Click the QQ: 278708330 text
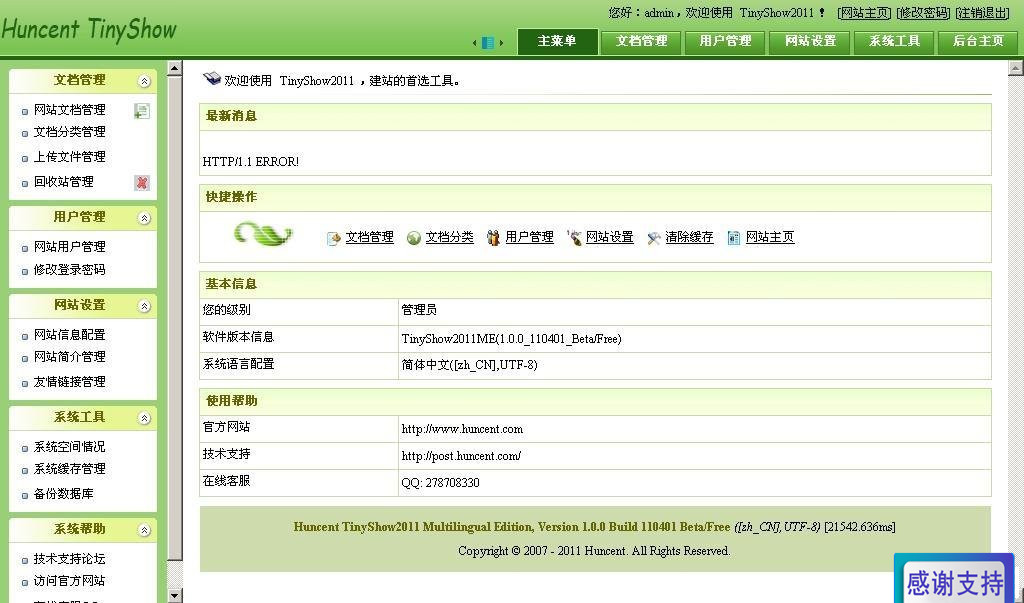This screenshot has height=603, width=1024. pyautogui.click(x=441, y=483)
